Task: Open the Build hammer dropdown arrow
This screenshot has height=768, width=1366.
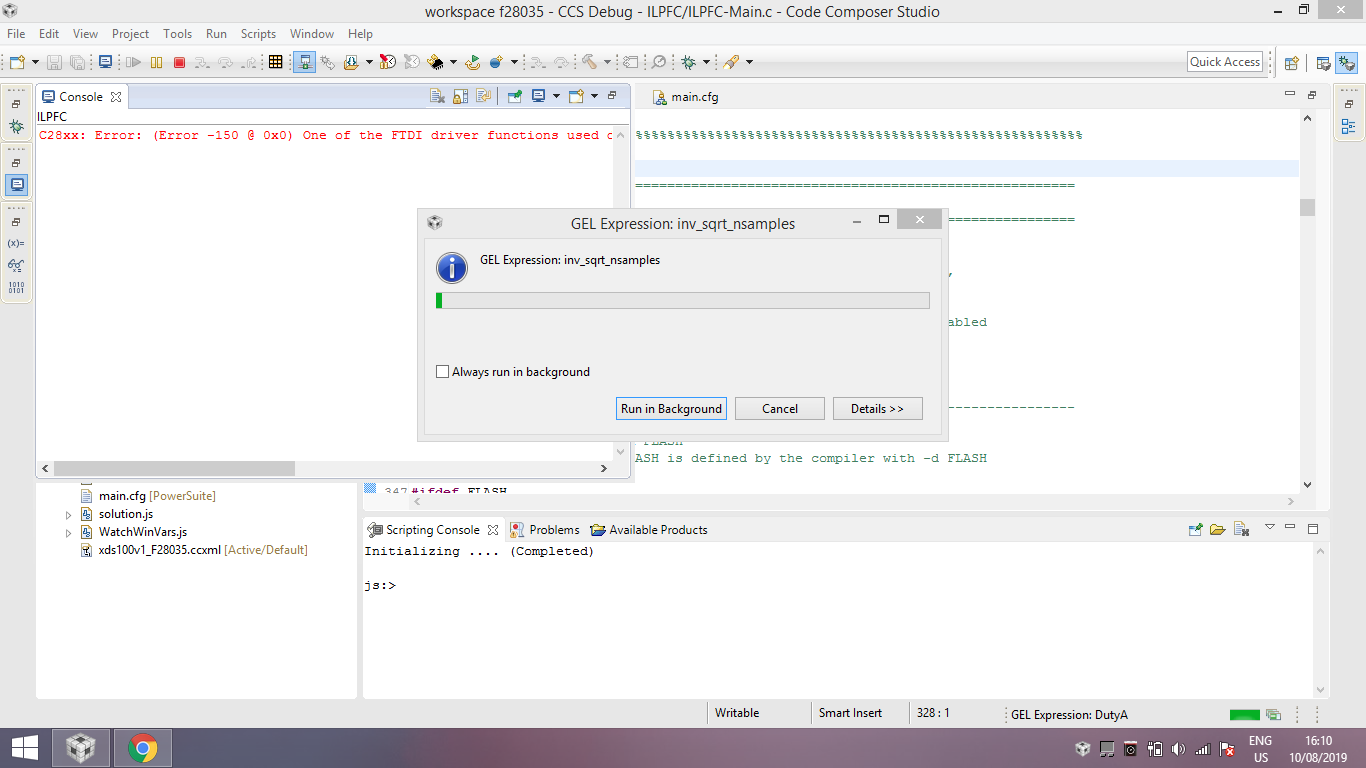Action: pos(607,62)
